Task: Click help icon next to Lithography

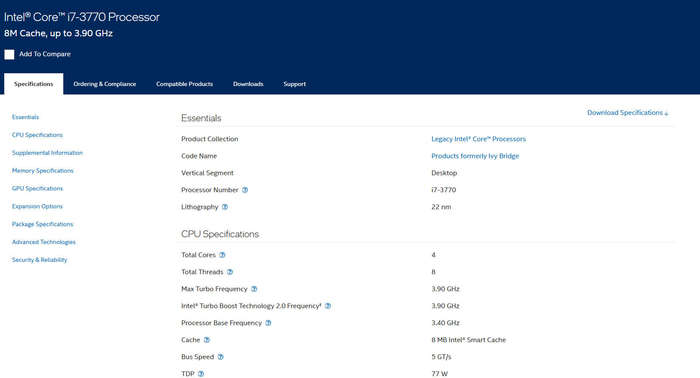Action: pyautogui.click(x=225, y=207)
